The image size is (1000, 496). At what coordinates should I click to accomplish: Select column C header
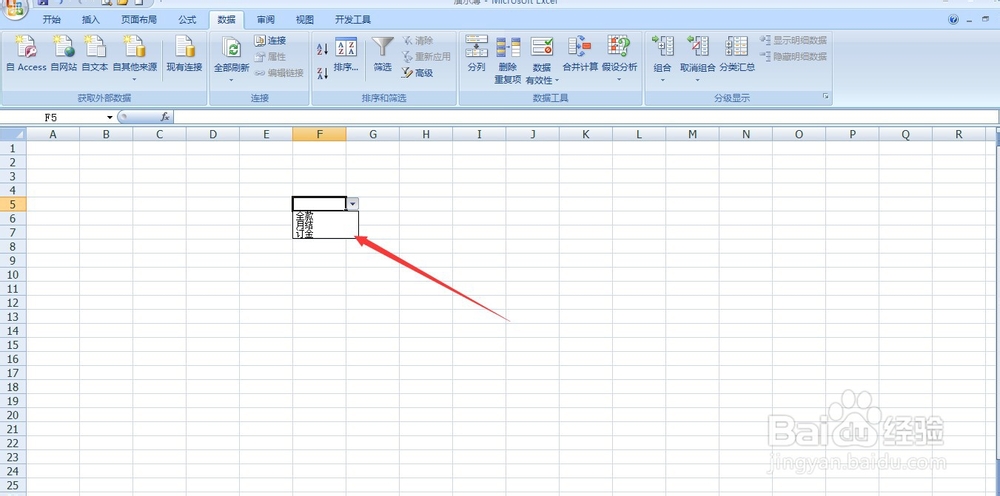159,135
